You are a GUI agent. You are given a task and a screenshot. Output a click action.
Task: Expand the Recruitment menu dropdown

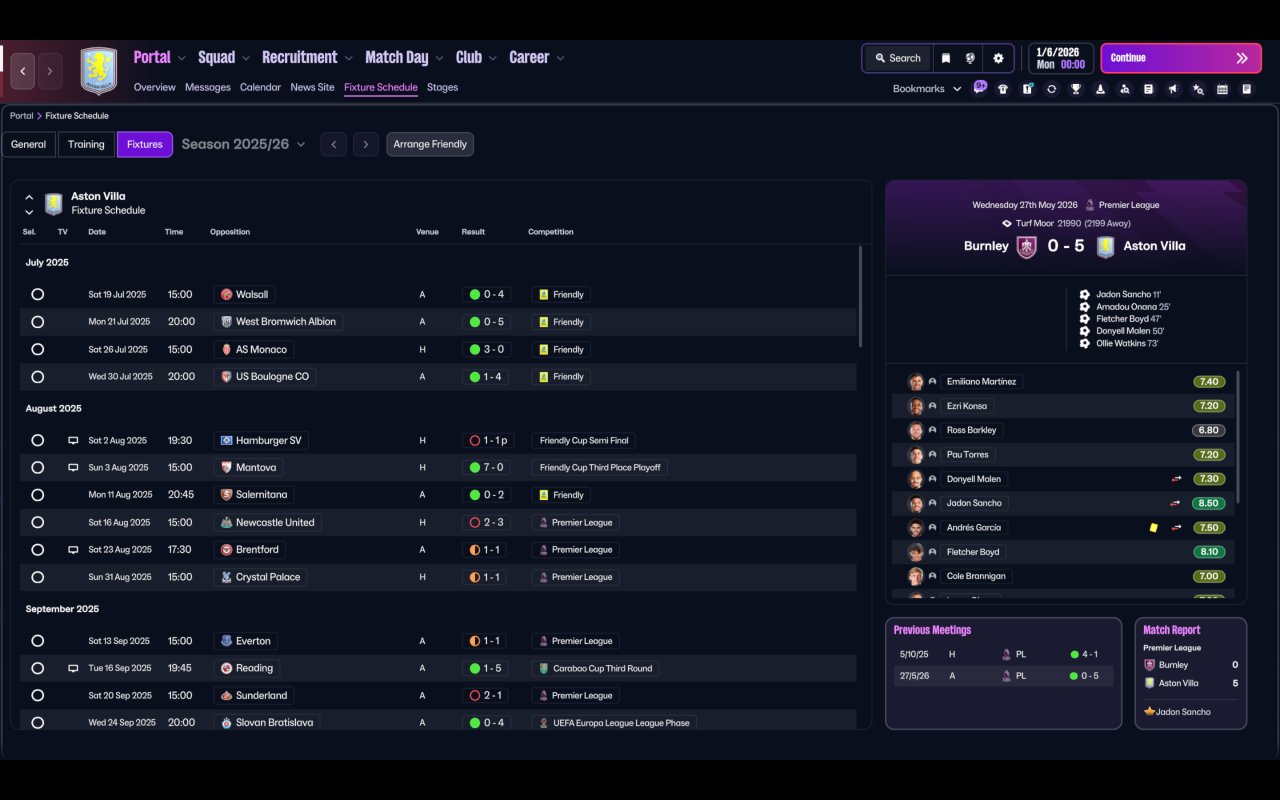pos(348,59)
